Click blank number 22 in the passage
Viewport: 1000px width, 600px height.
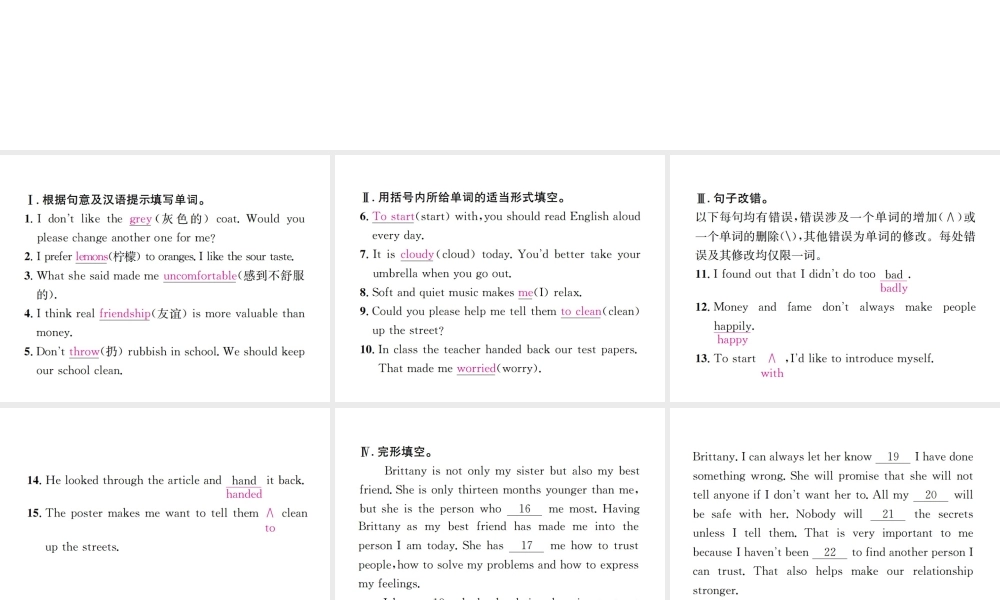[830, 553]
